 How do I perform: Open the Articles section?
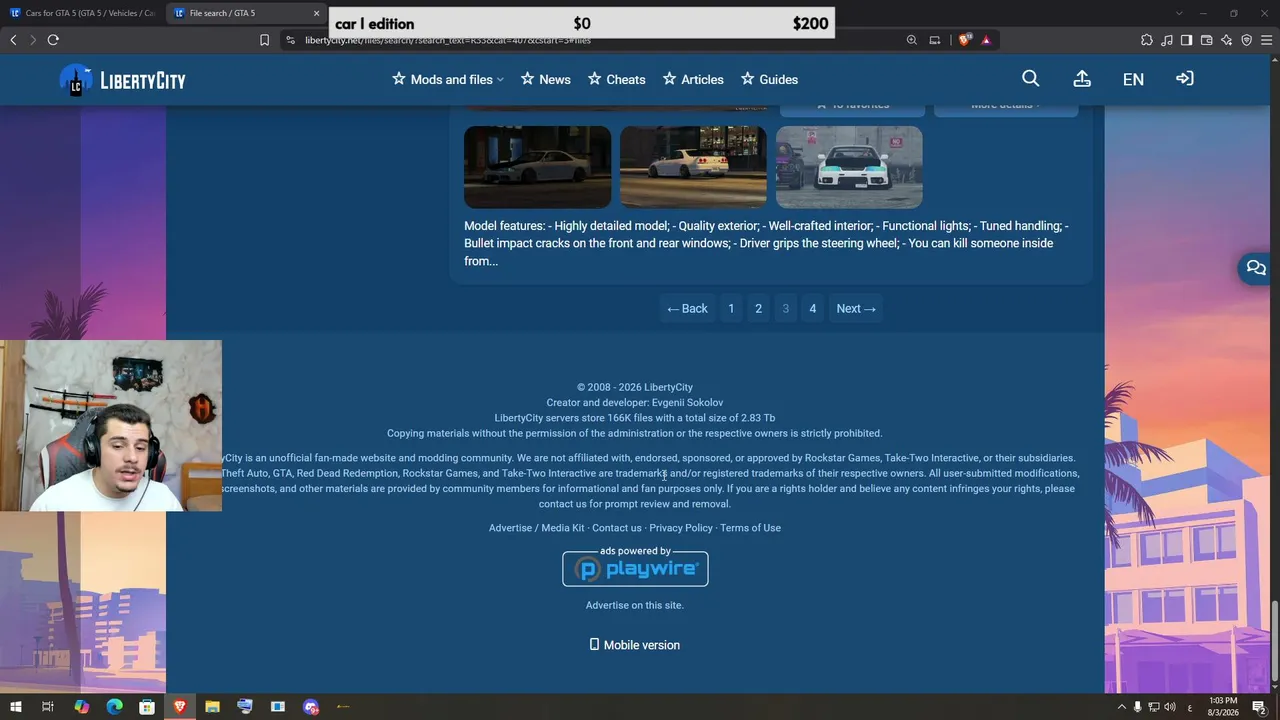693,80
